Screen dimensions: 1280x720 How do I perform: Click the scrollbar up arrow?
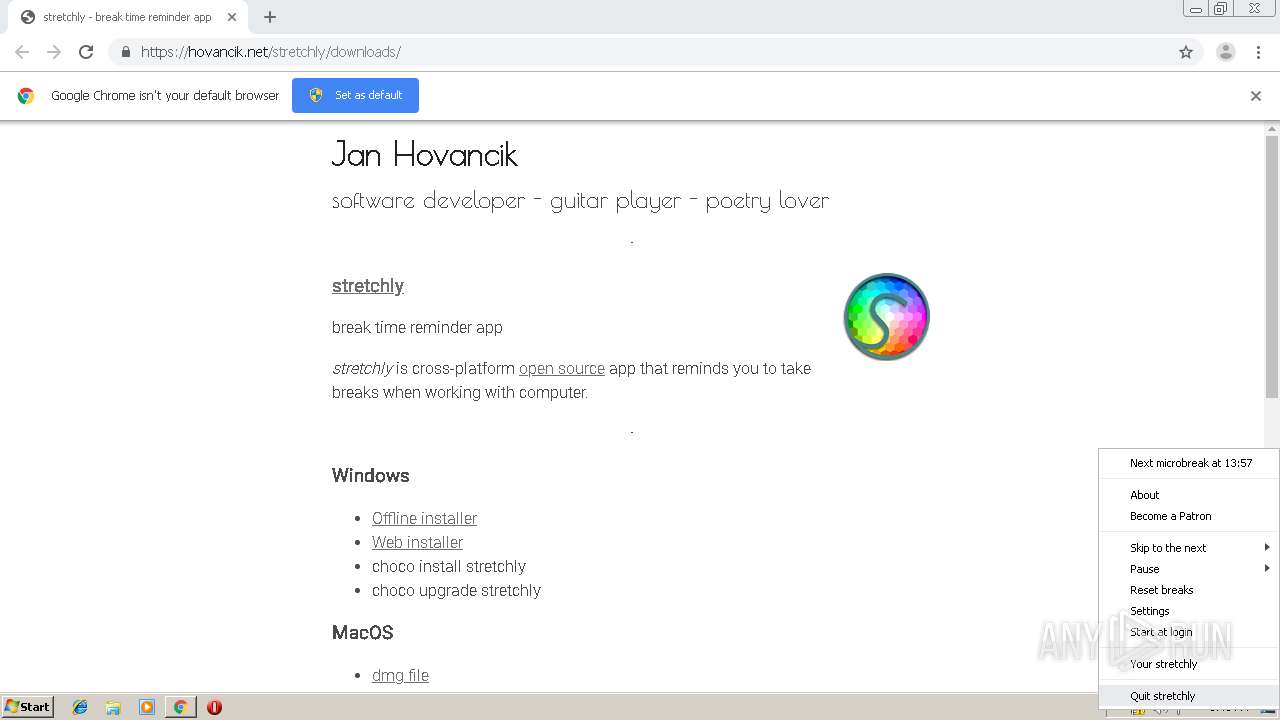(x=1272, y=128)
